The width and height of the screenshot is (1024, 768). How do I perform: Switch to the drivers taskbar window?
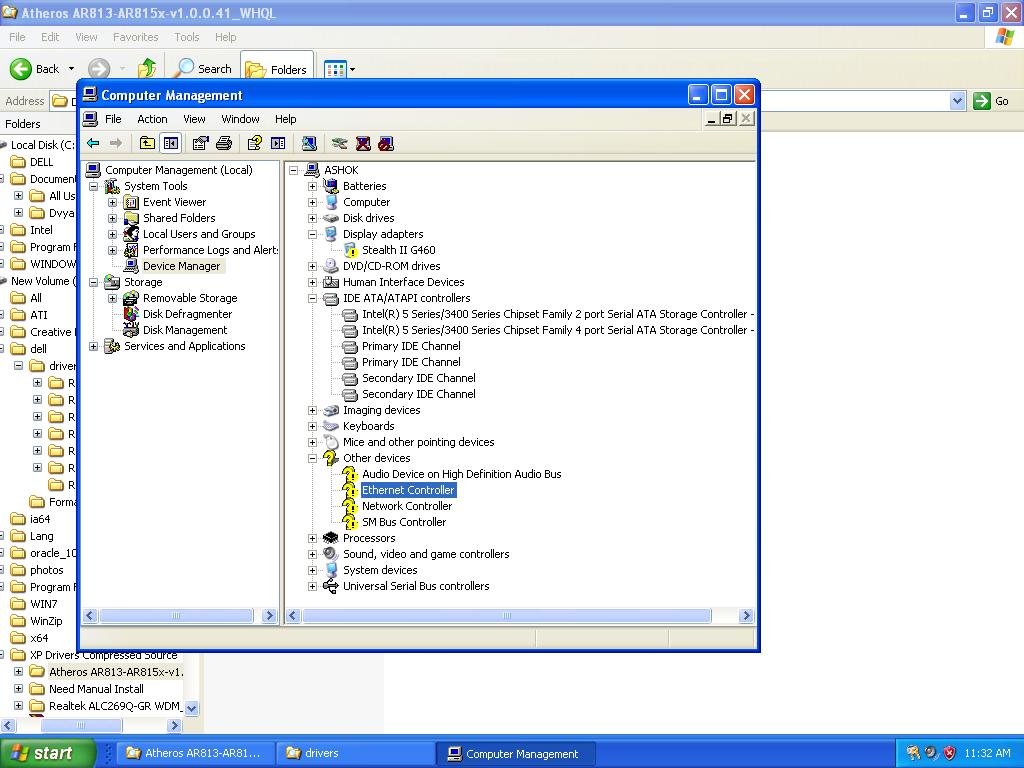(x=356, y=753)
